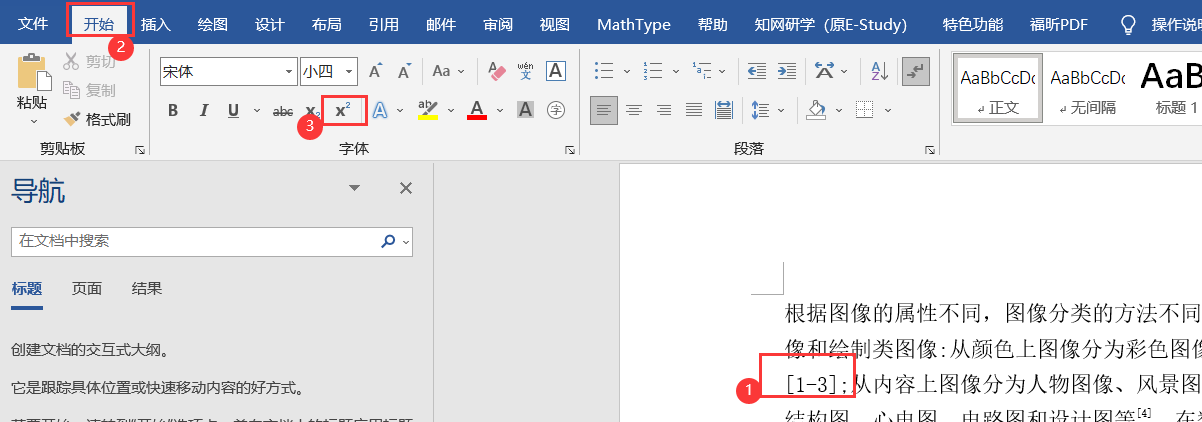Apply the 无间隔 (No Spacing) style
The width and height of the screenshot is (1202, 422).
1087,88
